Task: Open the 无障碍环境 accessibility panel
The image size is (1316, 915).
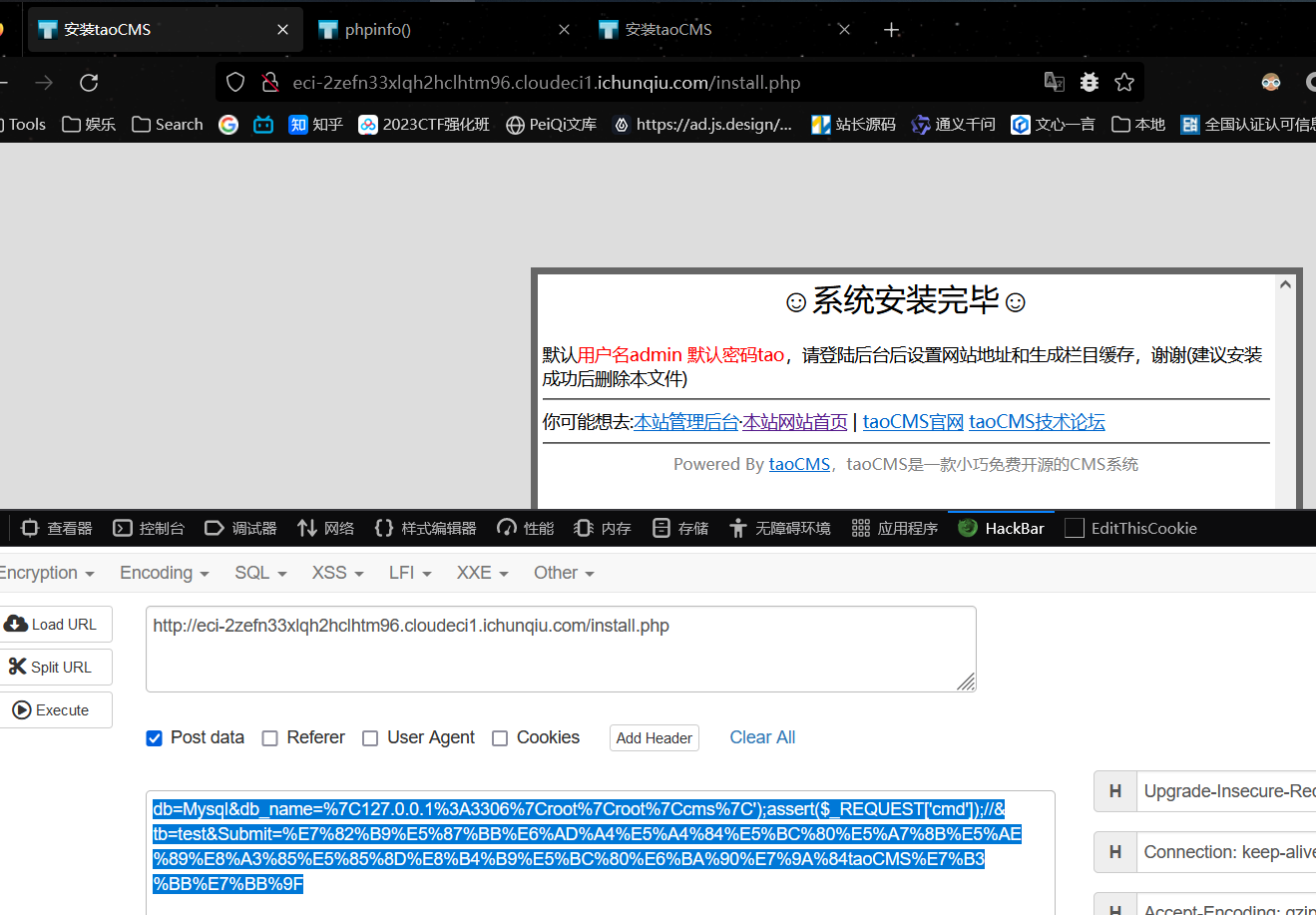Action: coord(780,528)
